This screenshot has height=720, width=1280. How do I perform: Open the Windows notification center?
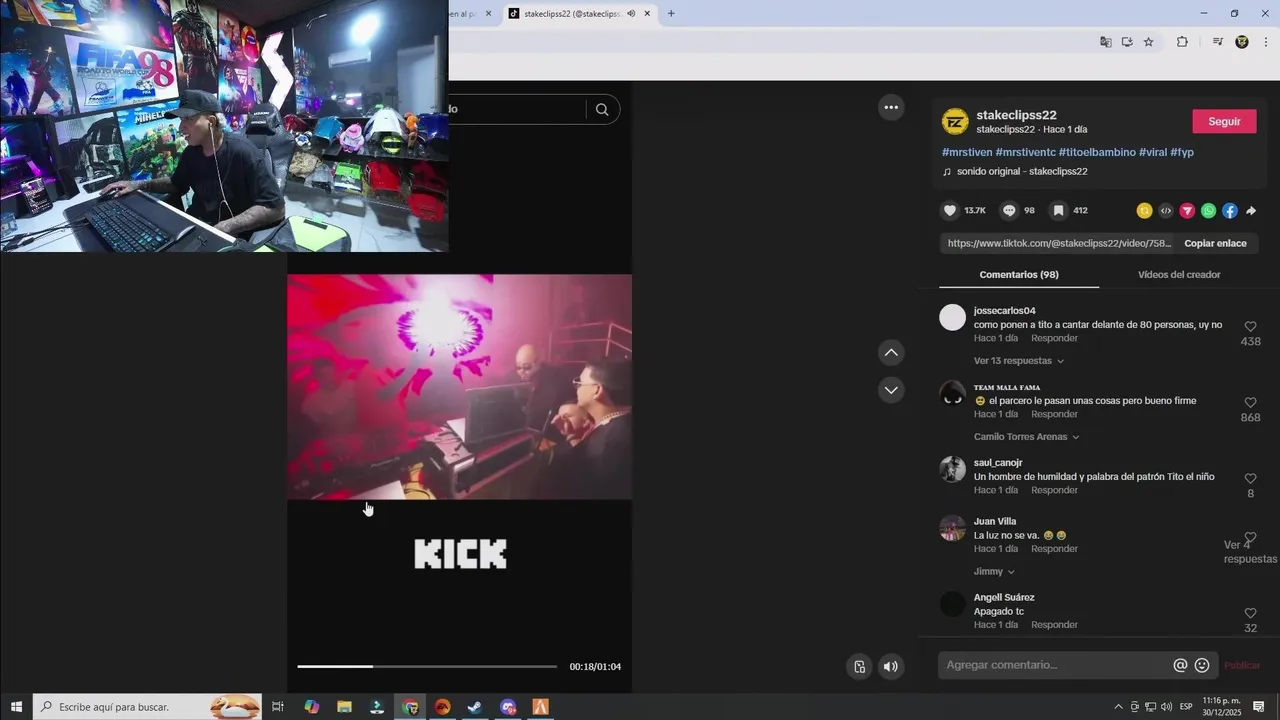tap(1259, 707)
